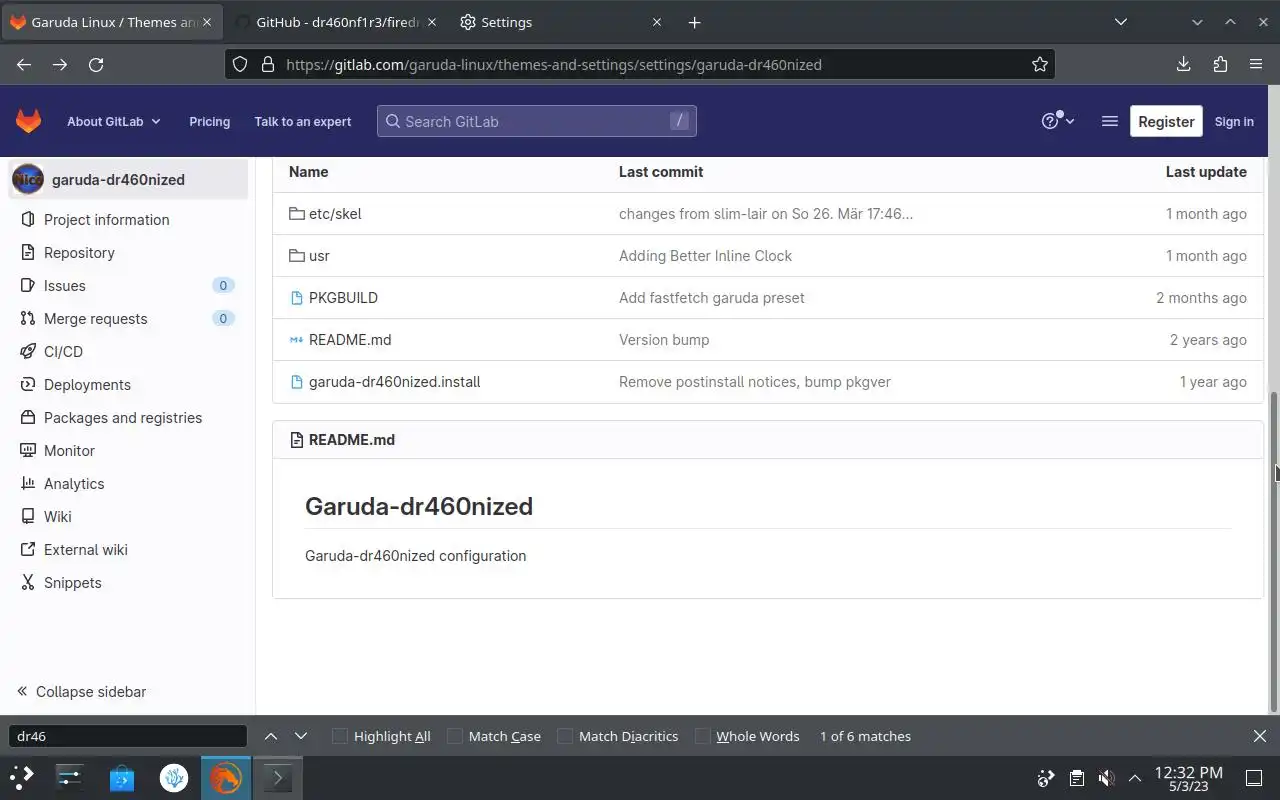
Task: Click the page vertical scrollbar
Action: (1274, 550)
